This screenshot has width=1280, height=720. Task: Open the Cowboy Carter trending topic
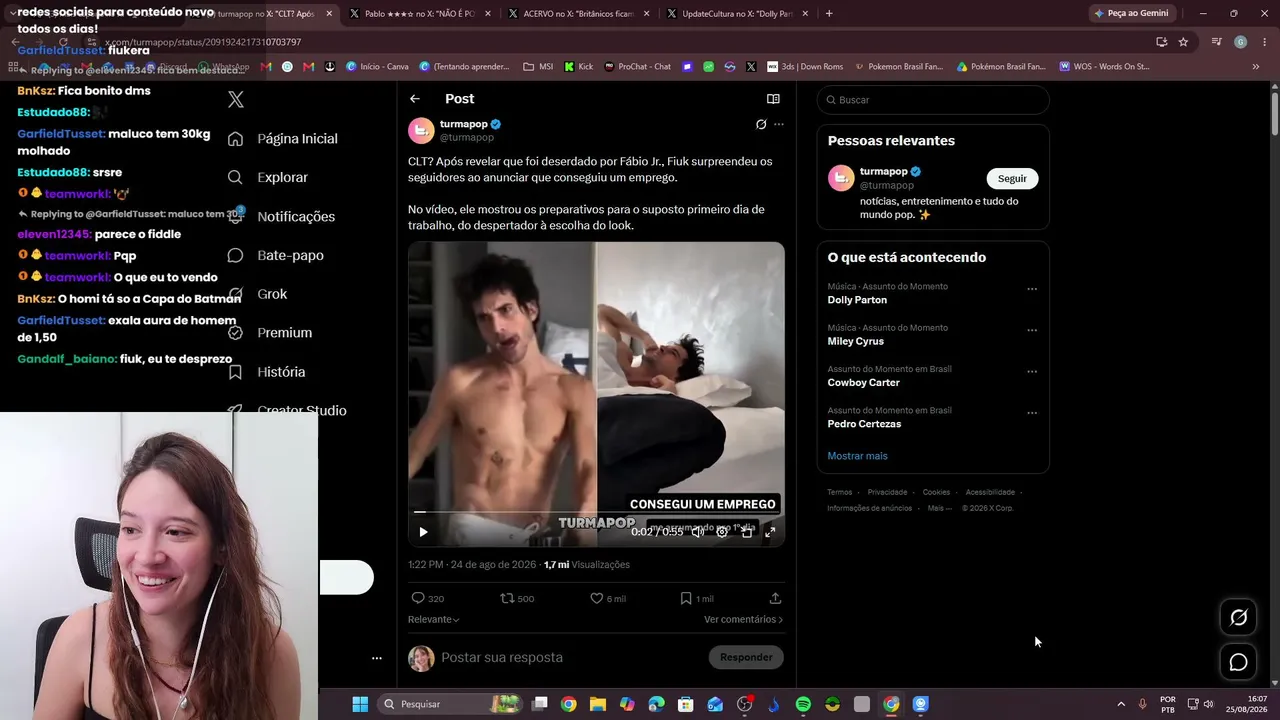click(864, 383)
